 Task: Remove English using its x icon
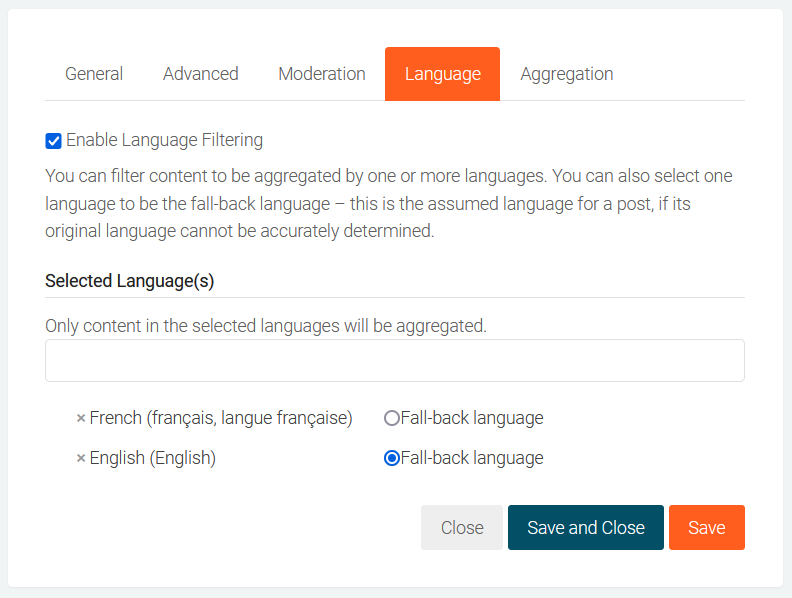pos(81,459)
